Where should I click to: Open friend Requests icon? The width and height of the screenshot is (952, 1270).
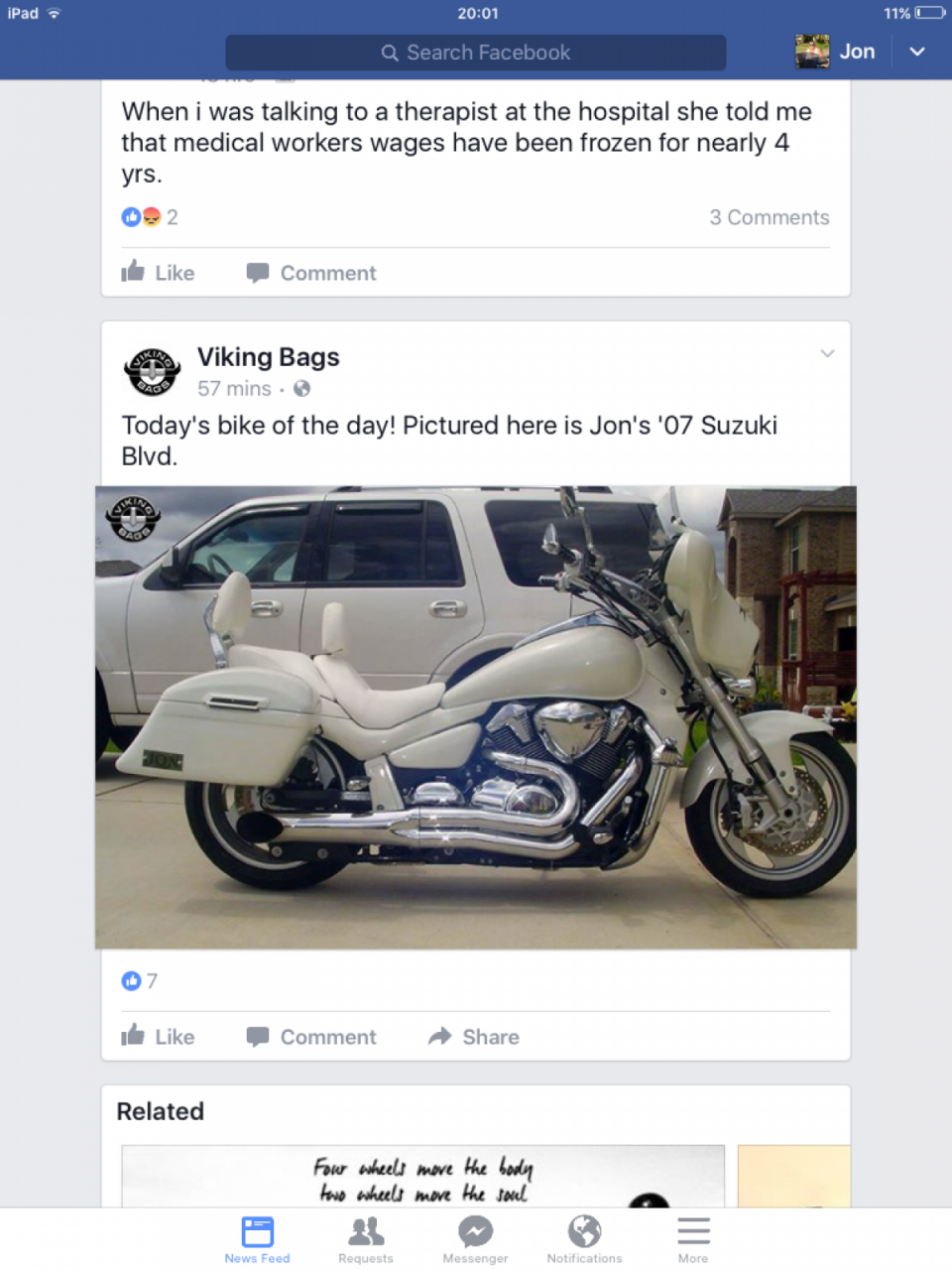pyautogui.click(x=366, y=1238)
